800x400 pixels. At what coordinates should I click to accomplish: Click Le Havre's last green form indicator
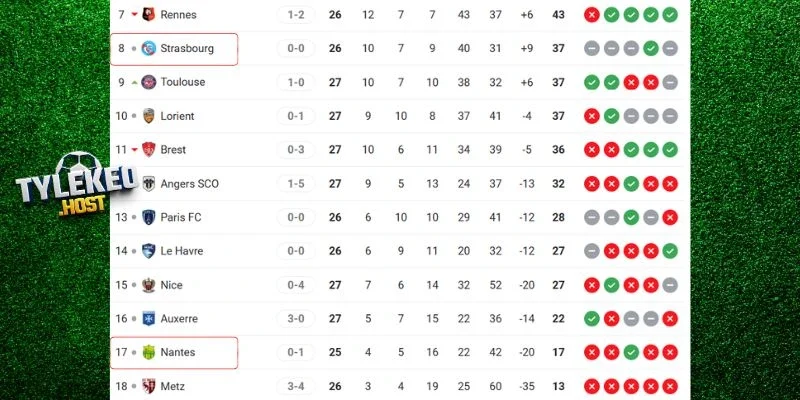pos(670,251)
